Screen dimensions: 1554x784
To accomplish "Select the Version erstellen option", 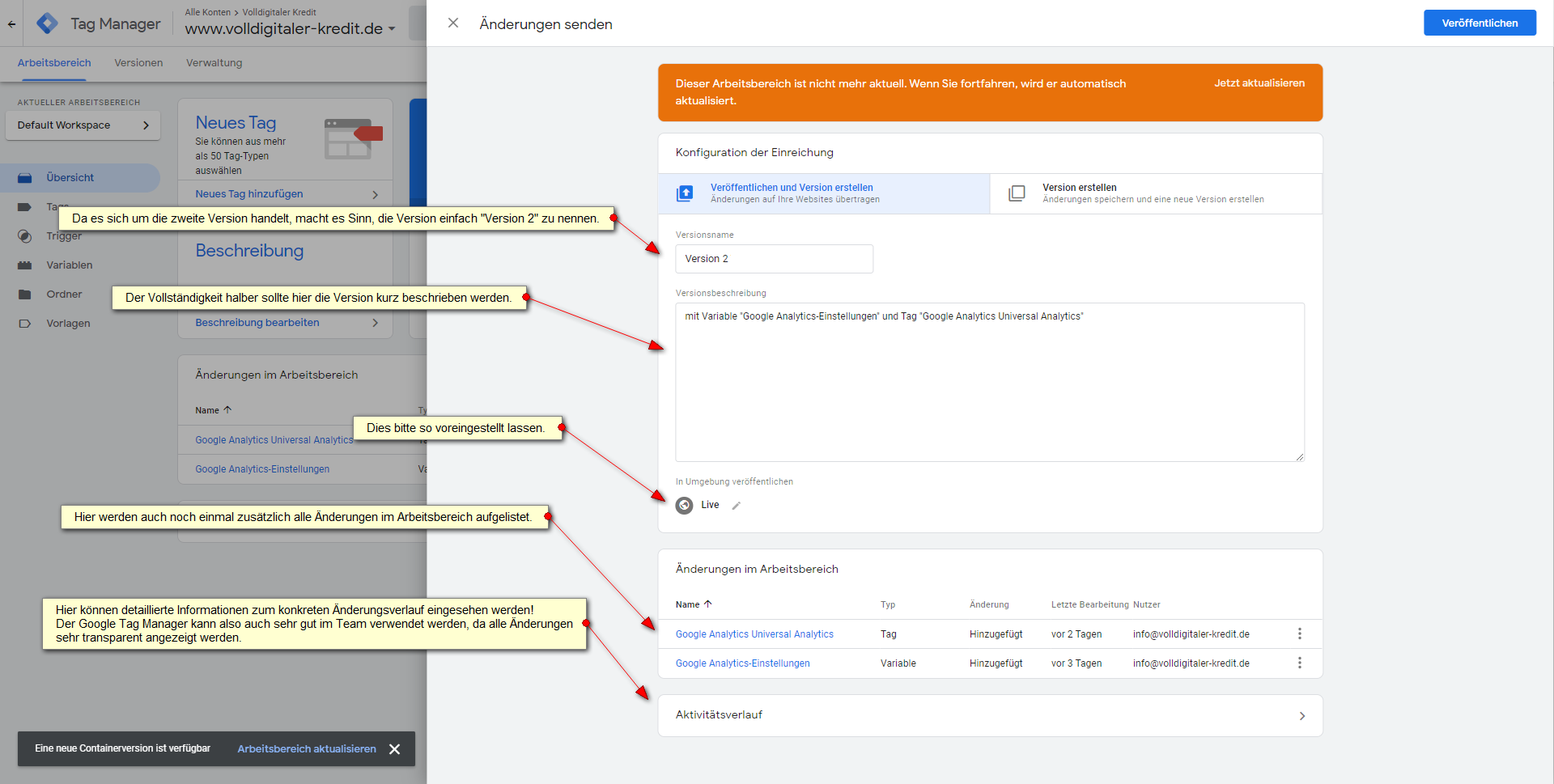I will tap(1156, 193).
